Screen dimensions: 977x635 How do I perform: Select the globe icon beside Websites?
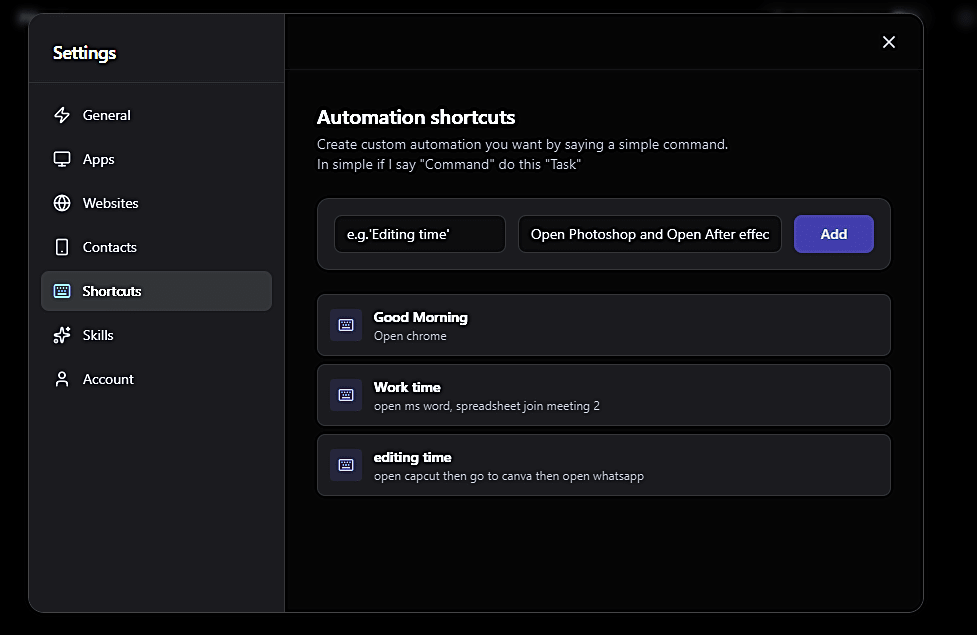pyautogui.click(x=62, y=203)
